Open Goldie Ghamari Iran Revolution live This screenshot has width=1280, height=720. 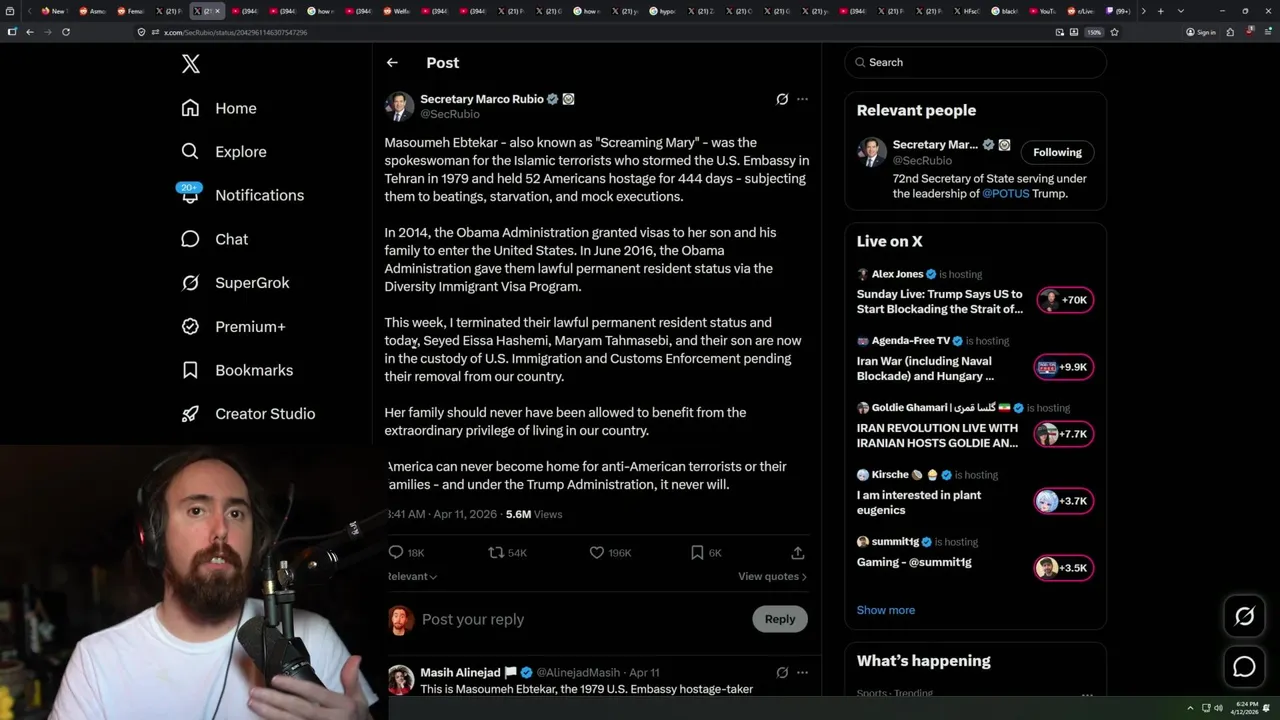point(937,435)
